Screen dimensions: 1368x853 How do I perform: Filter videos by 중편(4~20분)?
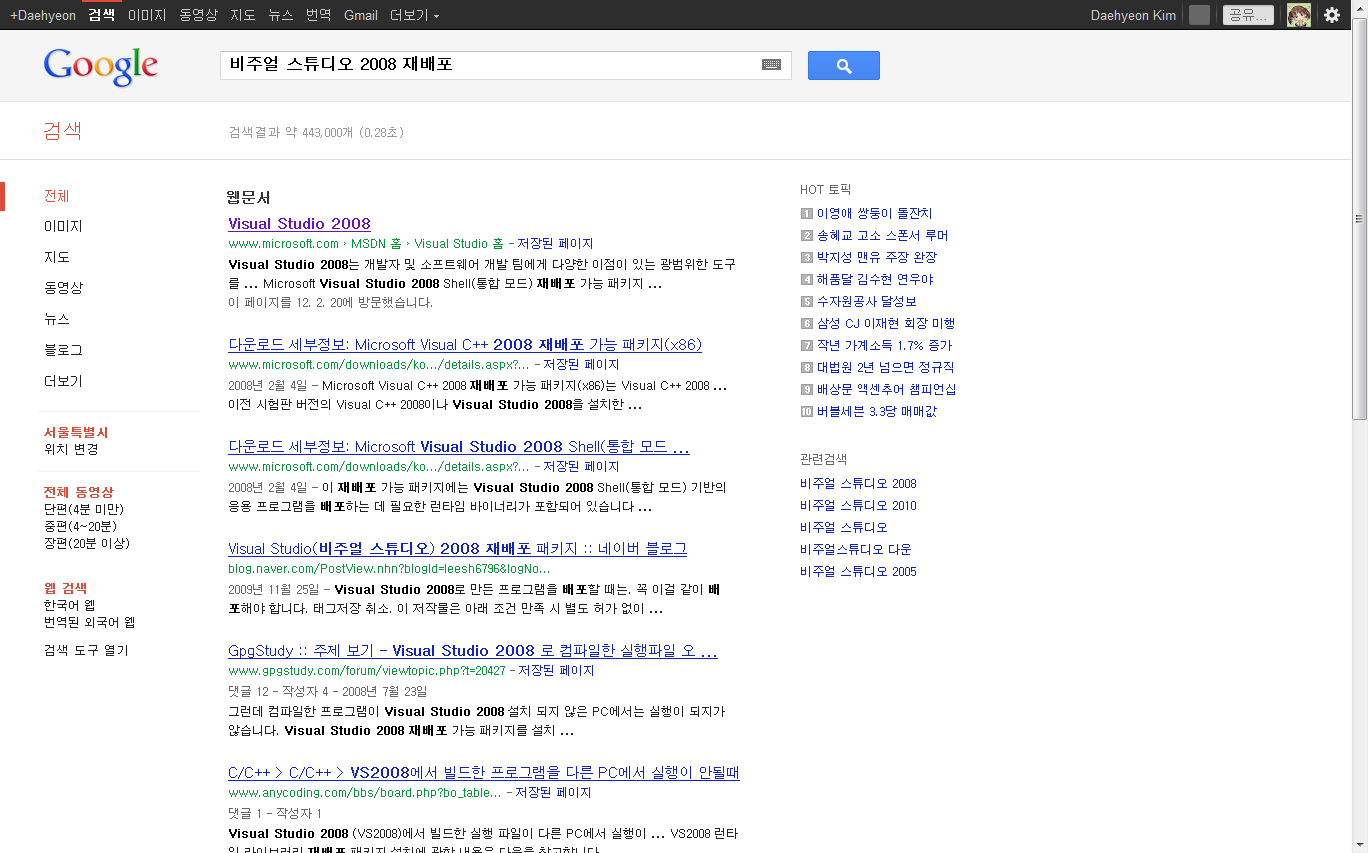80,526
